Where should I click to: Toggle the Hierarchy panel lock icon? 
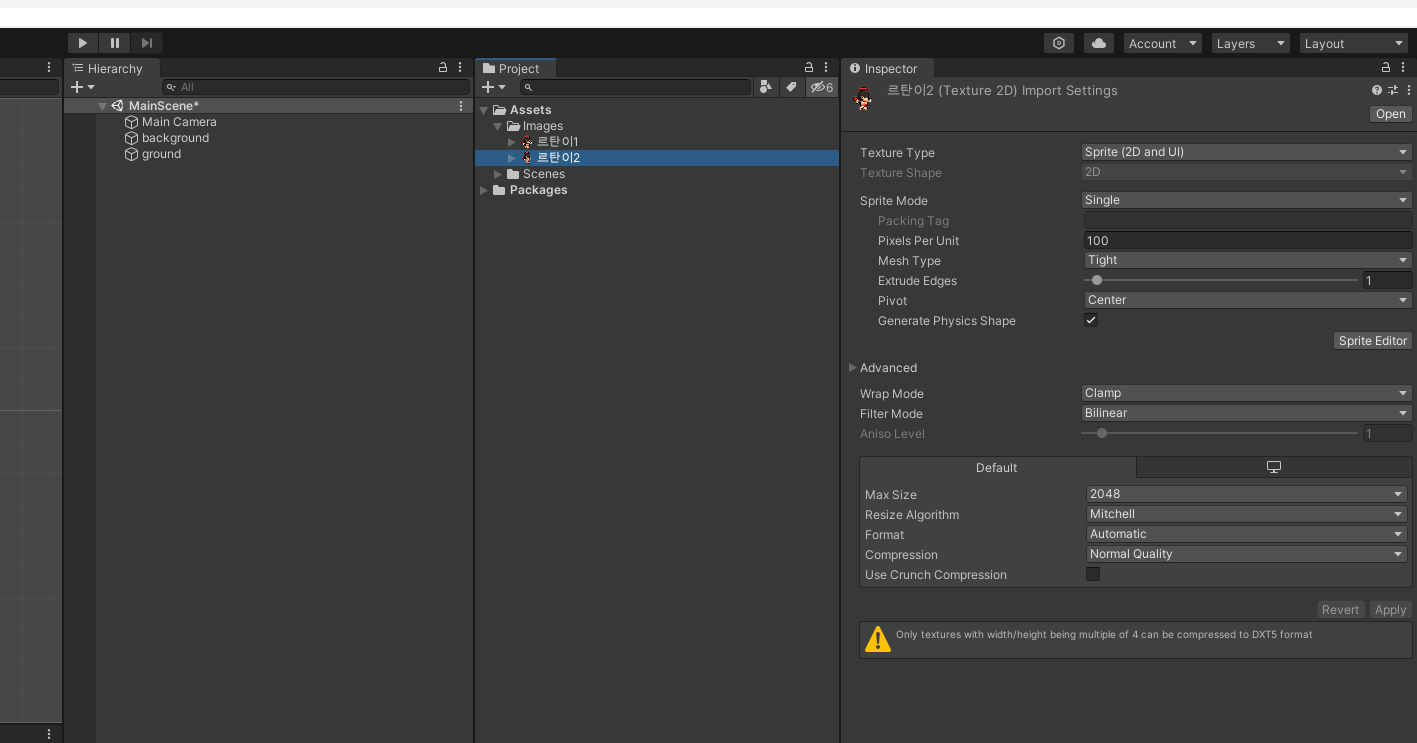coord(443,68)
